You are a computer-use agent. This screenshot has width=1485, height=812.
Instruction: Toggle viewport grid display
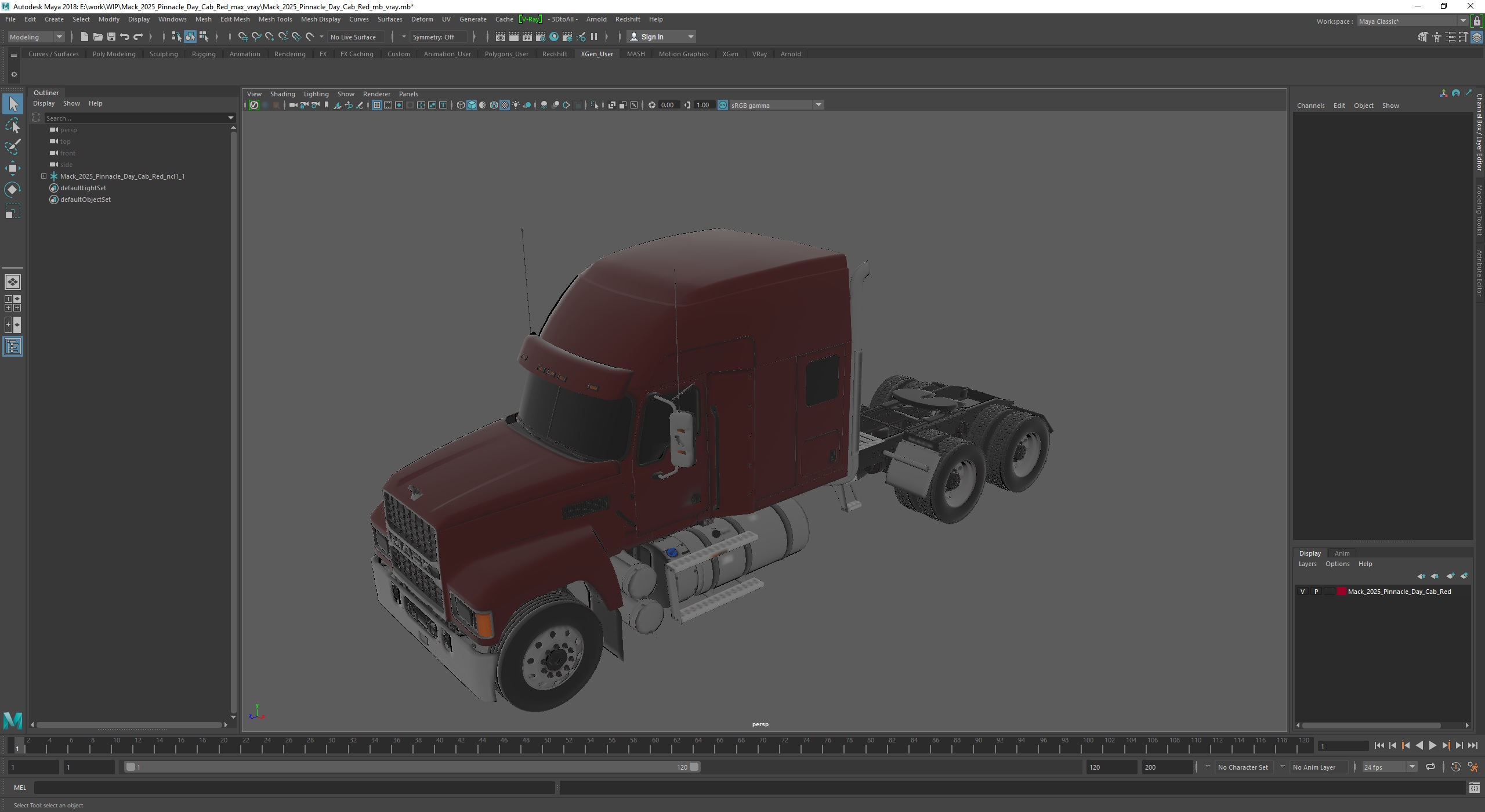click(x=376, y=105)
